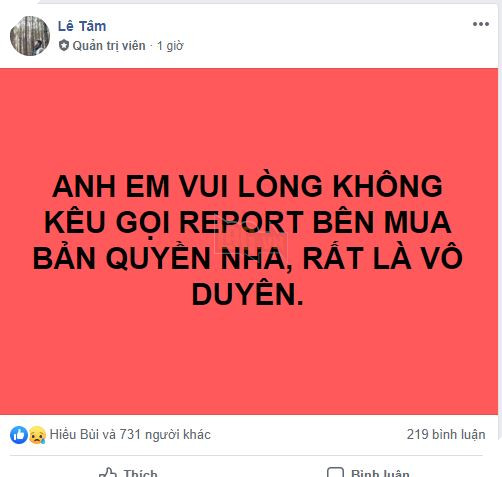Click the crying sad reaction emoji
The image size is (502, 477).
37,435
